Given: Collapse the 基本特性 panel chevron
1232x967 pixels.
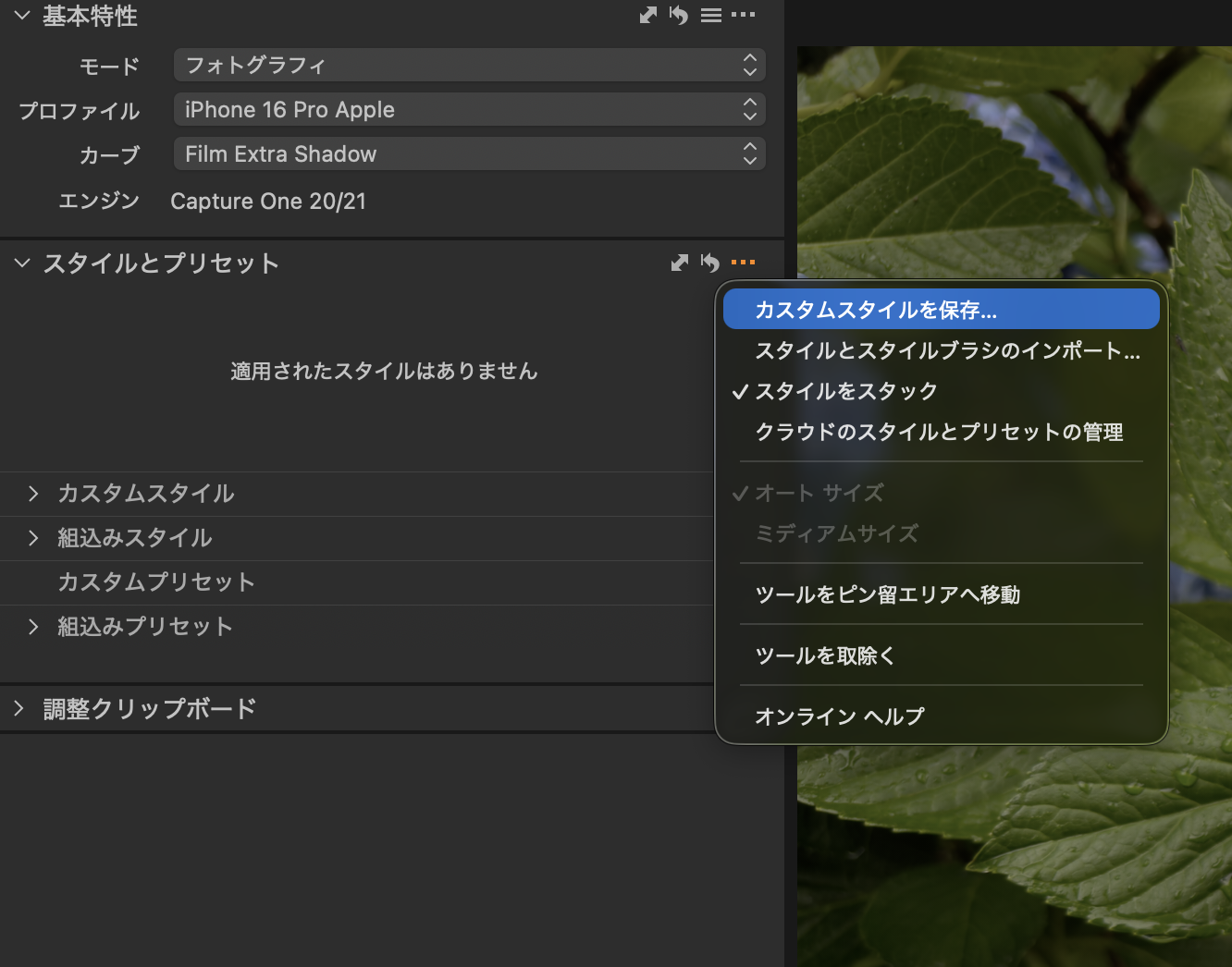Looking at the screenshot, I should point(22,15).
